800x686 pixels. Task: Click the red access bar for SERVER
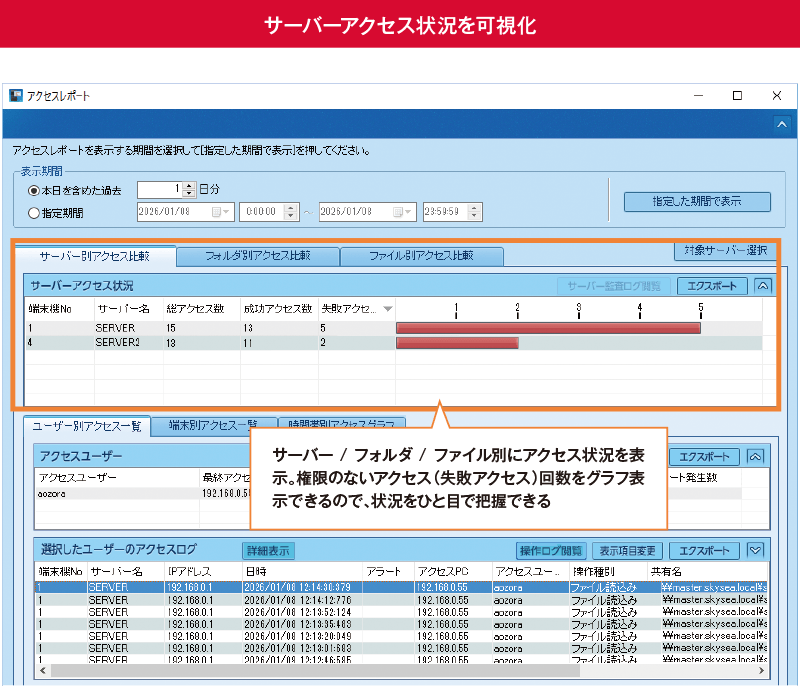(x=548, y=327)
